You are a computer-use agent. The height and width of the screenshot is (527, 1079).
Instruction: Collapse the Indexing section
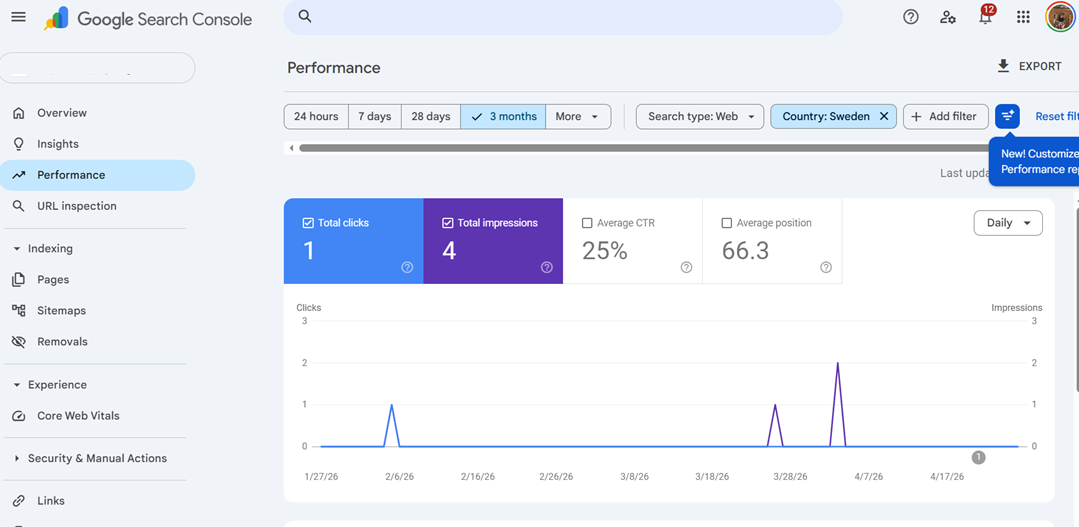17,248
